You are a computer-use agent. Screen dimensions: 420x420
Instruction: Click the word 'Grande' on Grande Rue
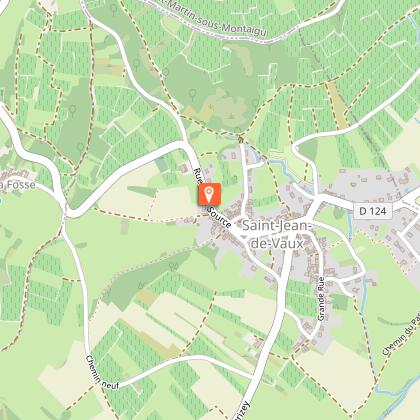coord(321,308)
